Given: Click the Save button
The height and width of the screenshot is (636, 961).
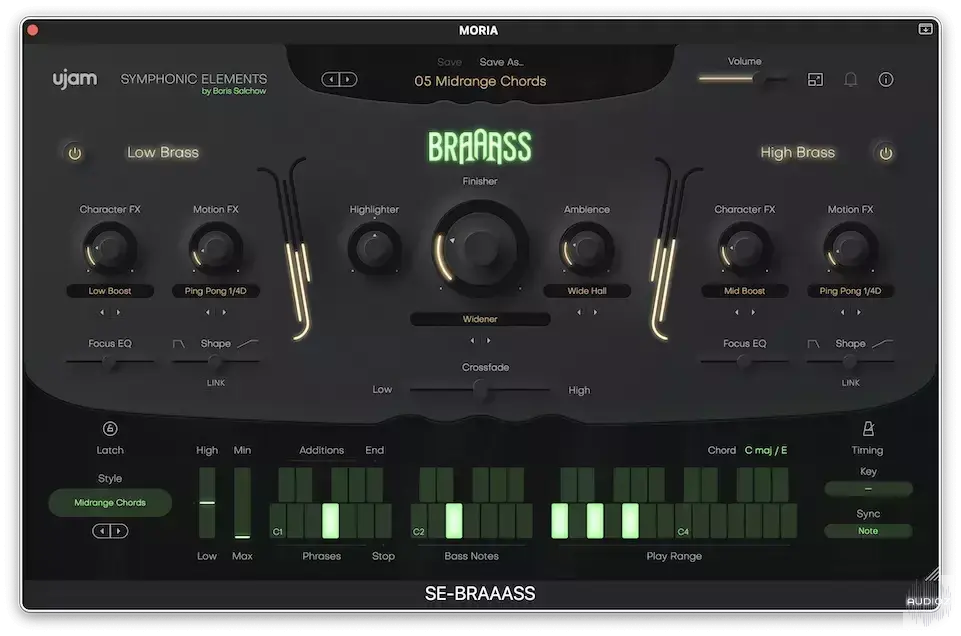Looking at the screenshot, I should 449,62.
